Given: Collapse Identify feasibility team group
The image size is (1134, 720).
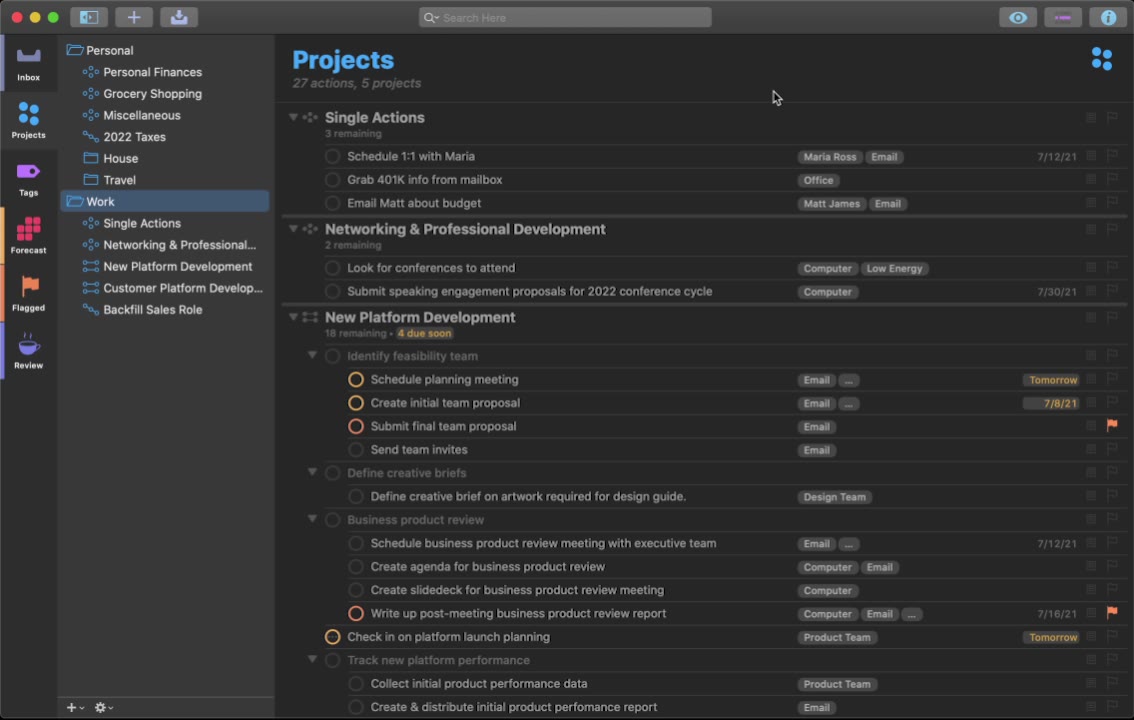Looking at the screenshot, I should (x=312, y=355).
